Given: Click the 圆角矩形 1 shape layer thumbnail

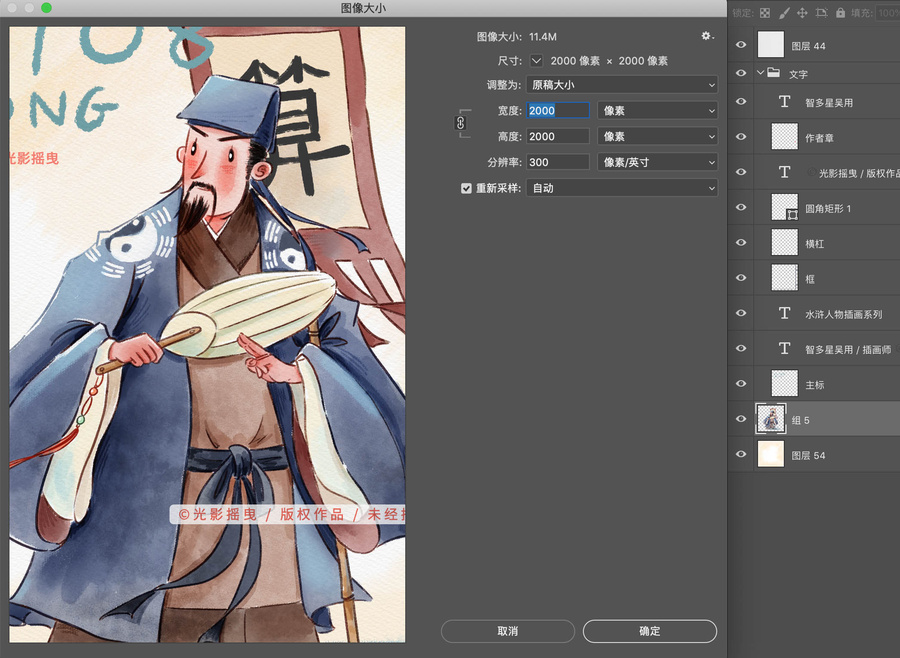Looking at the screenshot, I should [x=784, y=207].
